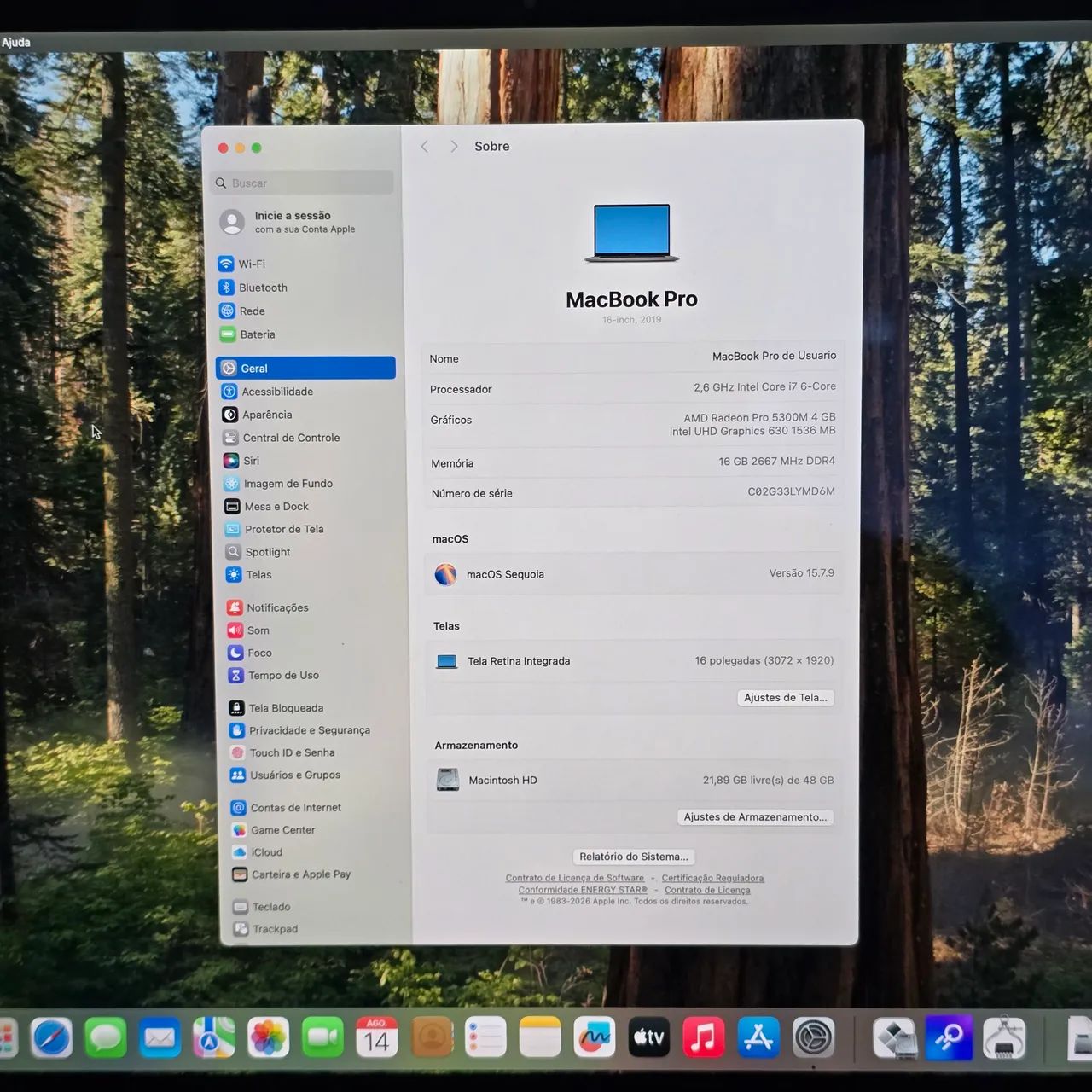Open Siri settings
The width and height of the screenshot is (1092, 1092).
click(241, 461)
